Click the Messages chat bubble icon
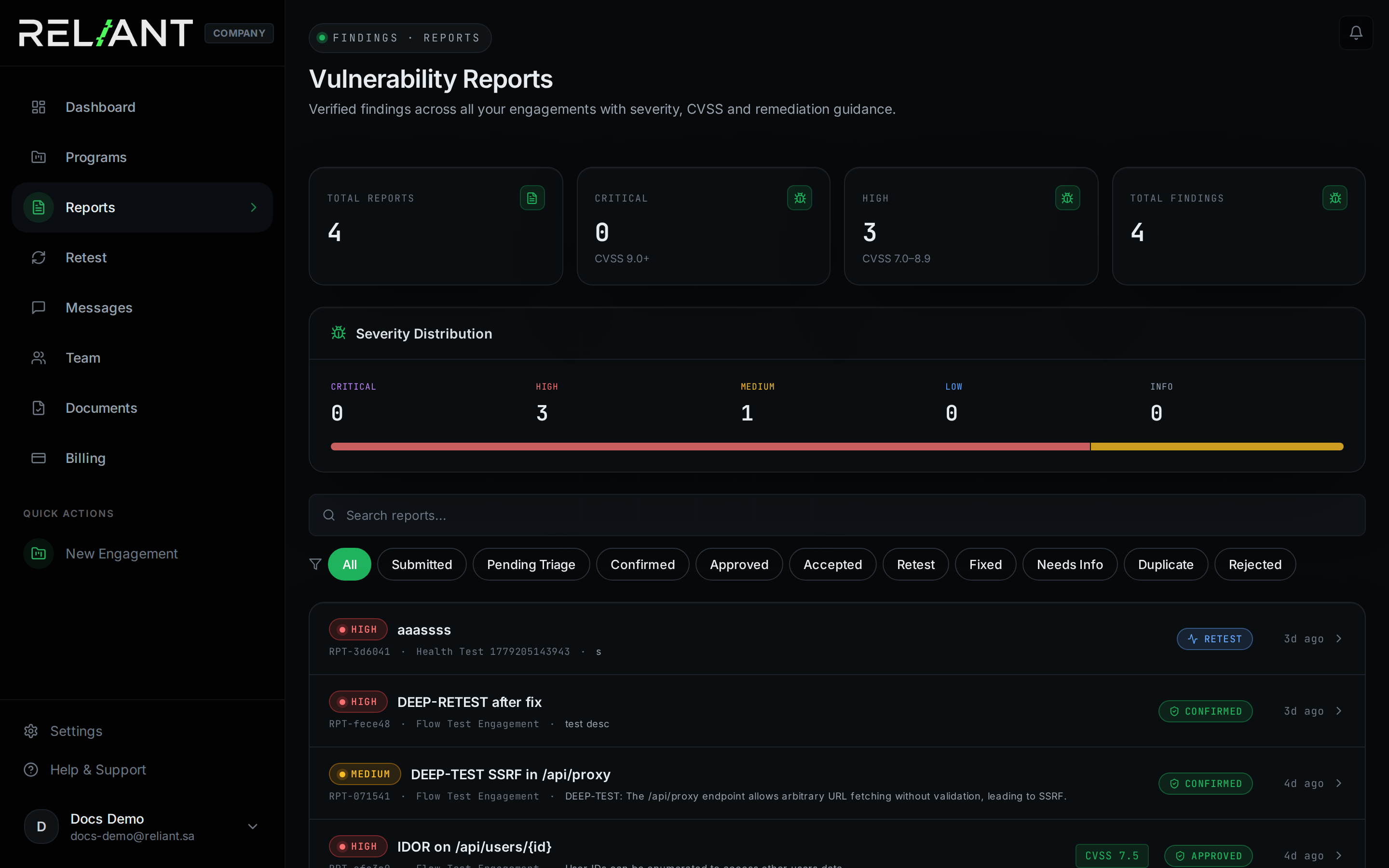Image resolution: width=1389 pixels, height=868 pixels. click(39, 308)
